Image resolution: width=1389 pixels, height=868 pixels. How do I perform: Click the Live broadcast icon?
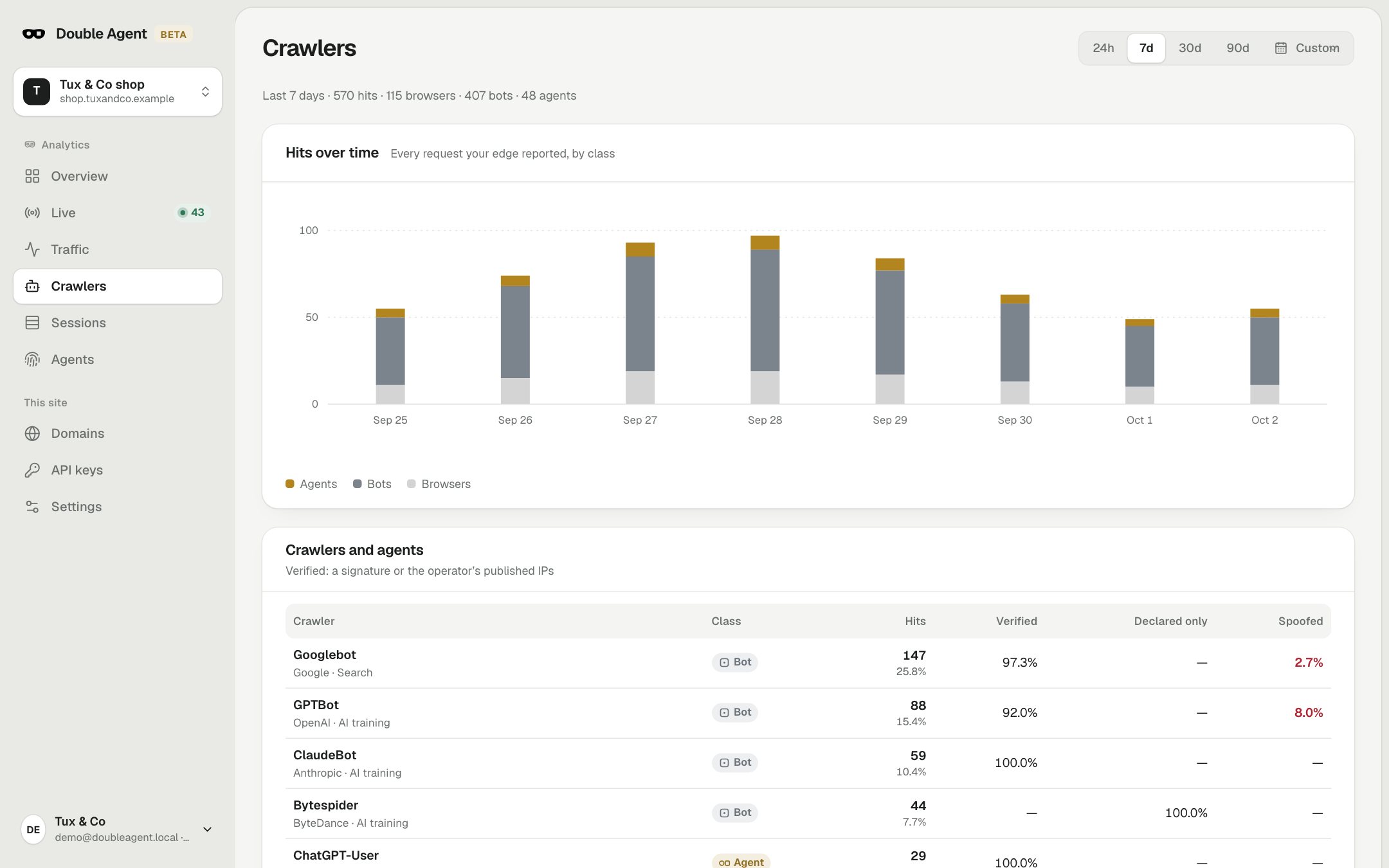32,213
